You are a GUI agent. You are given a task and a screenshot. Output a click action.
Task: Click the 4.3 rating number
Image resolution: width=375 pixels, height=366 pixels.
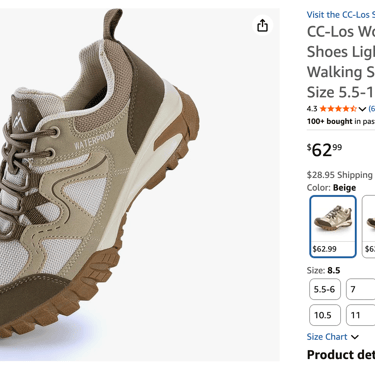point(312,109)
